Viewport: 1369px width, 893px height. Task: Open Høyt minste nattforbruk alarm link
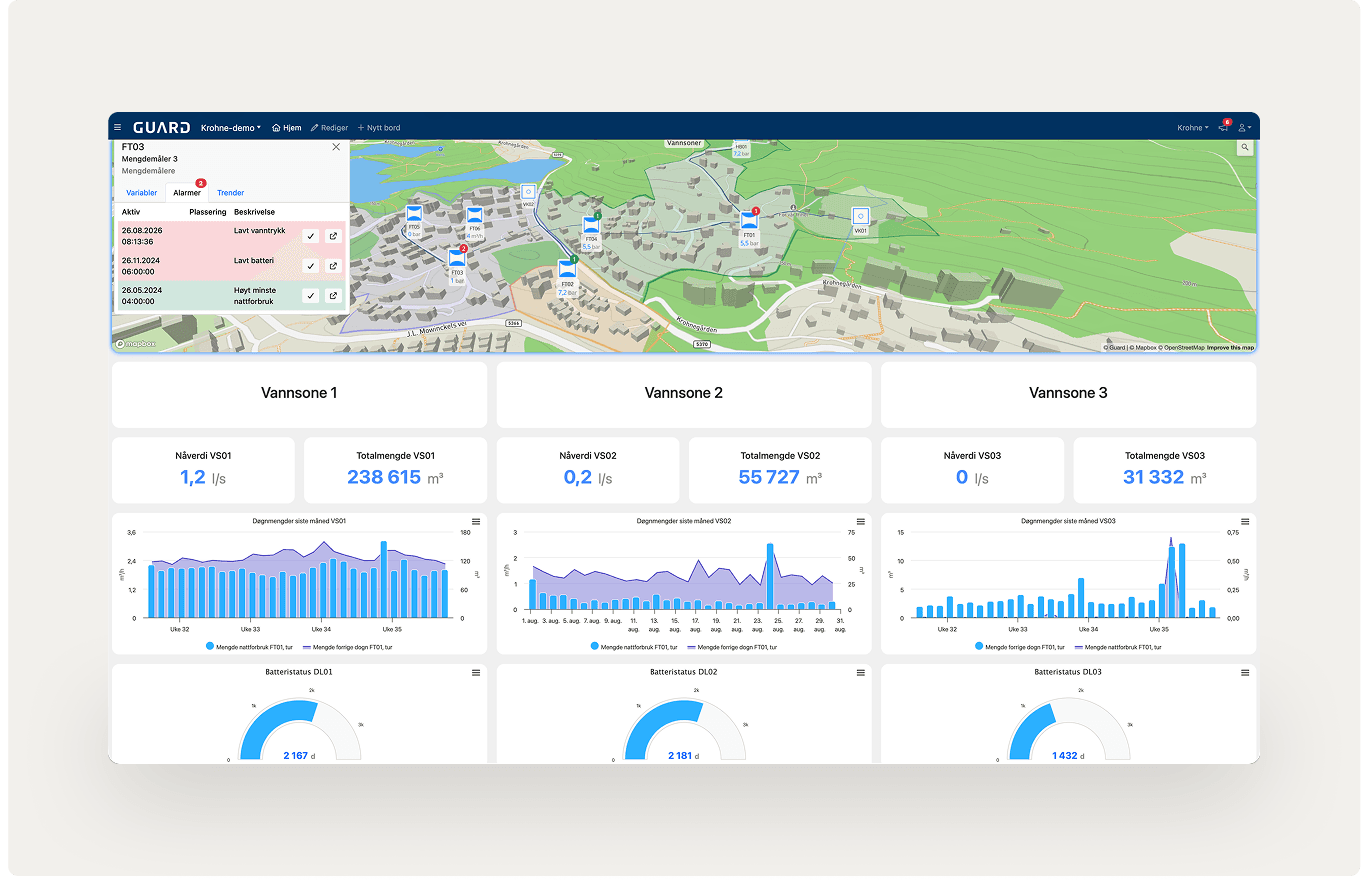click(x=333, y=296)
